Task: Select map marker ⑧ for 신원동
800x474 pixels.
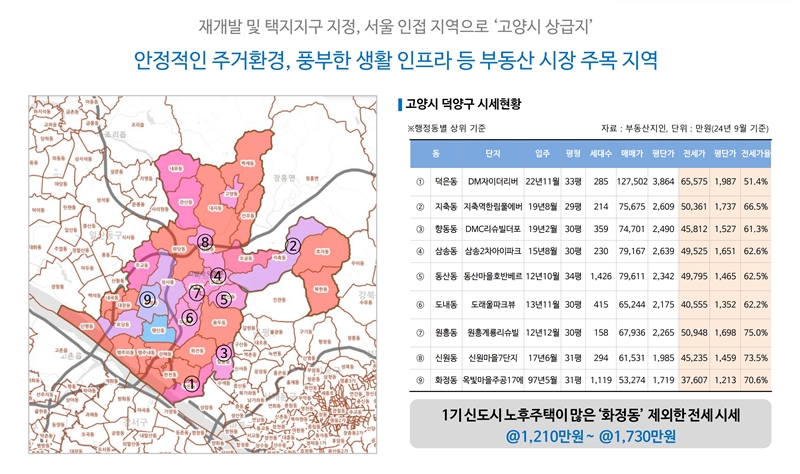Action: coord(204,241)
